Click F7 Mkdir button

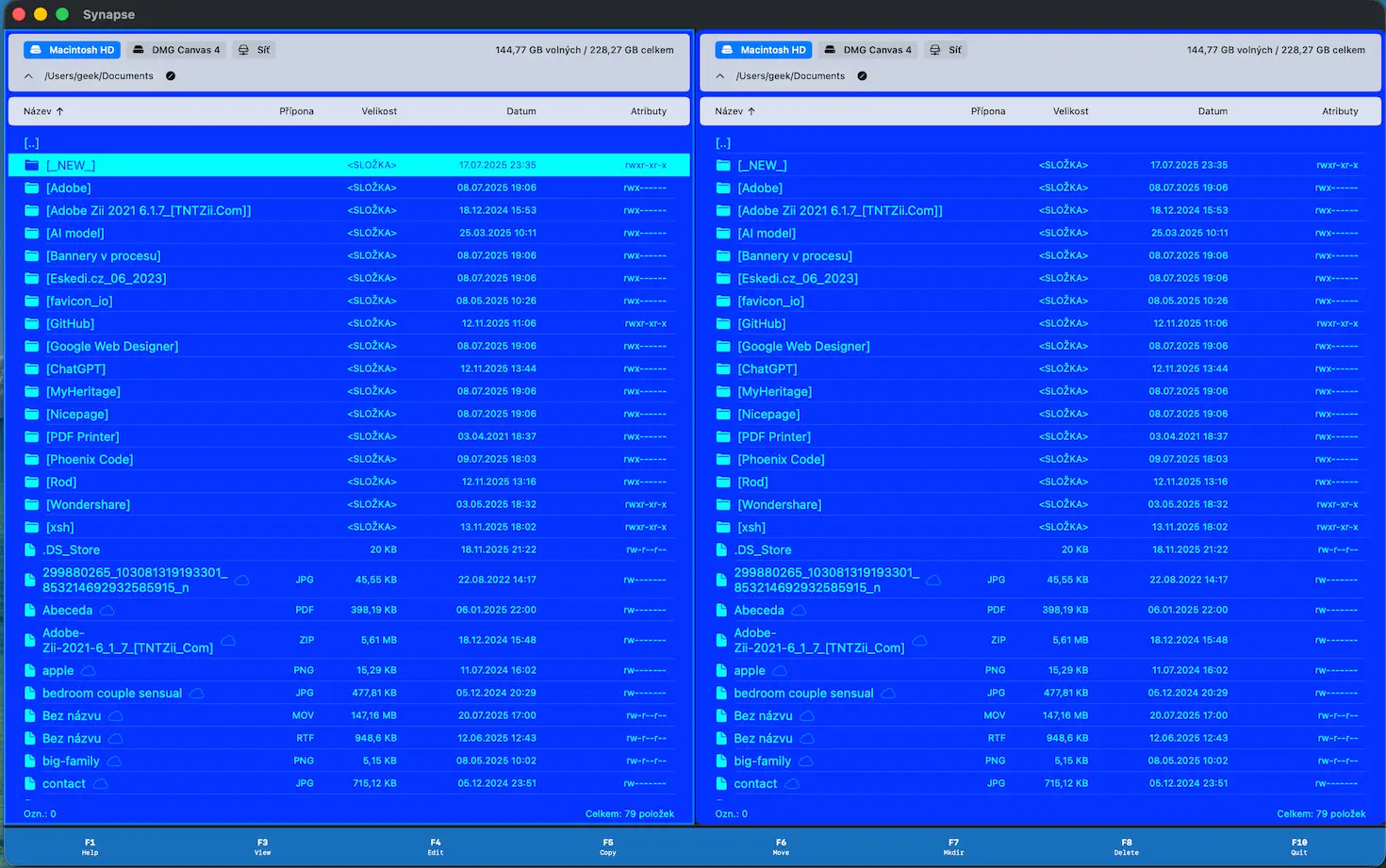point(953,846)
